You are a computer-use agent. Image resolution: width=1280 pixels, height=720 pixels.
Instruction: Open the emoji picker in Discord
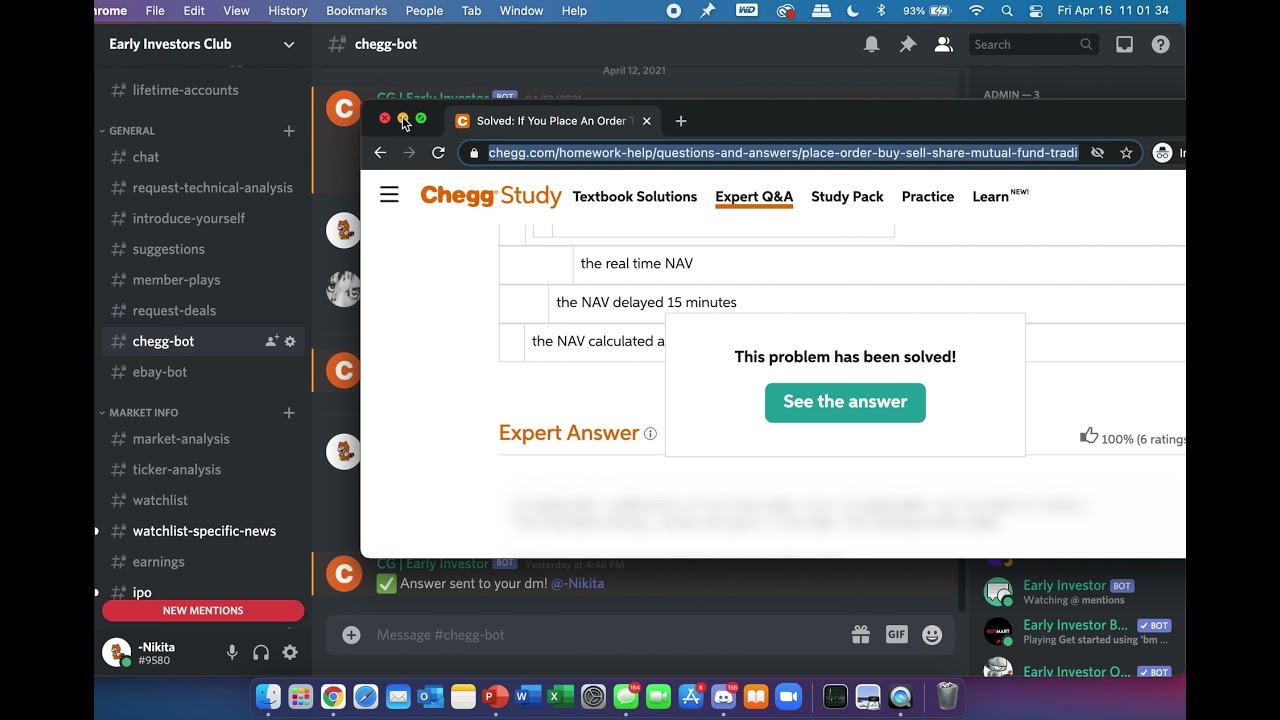tap(932, 635)
